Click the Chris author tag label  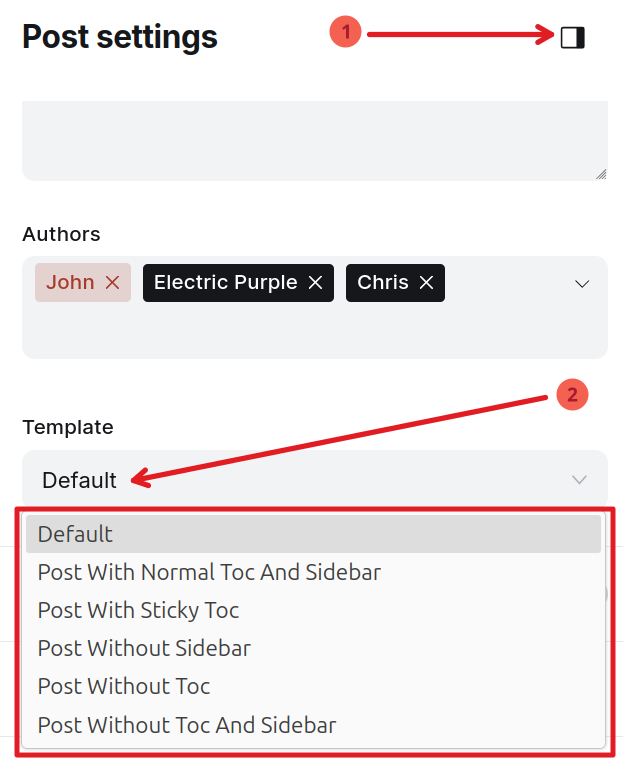(382, 283)
